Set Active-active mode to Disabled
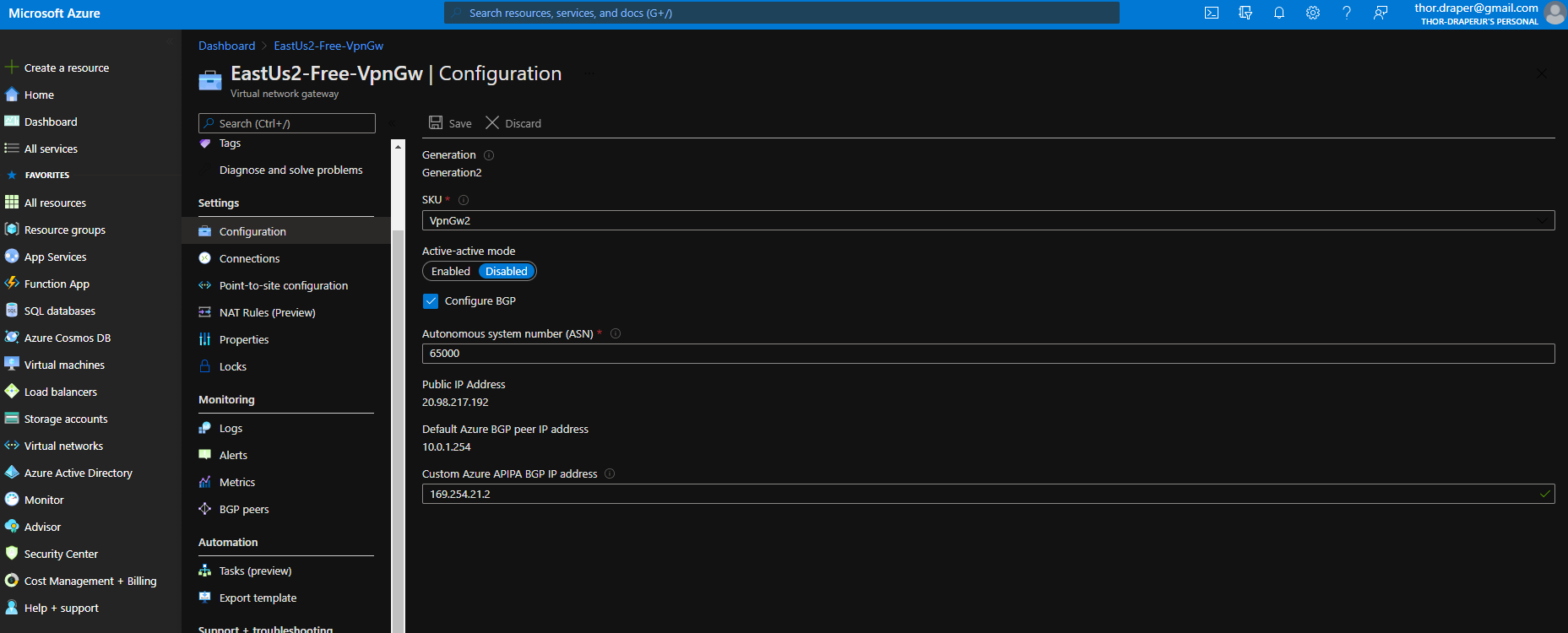The height and width of the screenshot is (633, 1568). [x=507, y=271]
